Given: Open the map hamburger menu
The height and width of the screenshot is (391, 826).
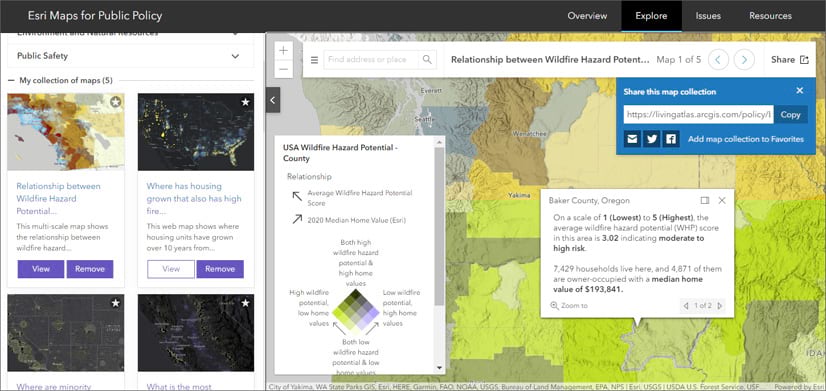Looking at the screenshot, I should (x=314, y=60).
